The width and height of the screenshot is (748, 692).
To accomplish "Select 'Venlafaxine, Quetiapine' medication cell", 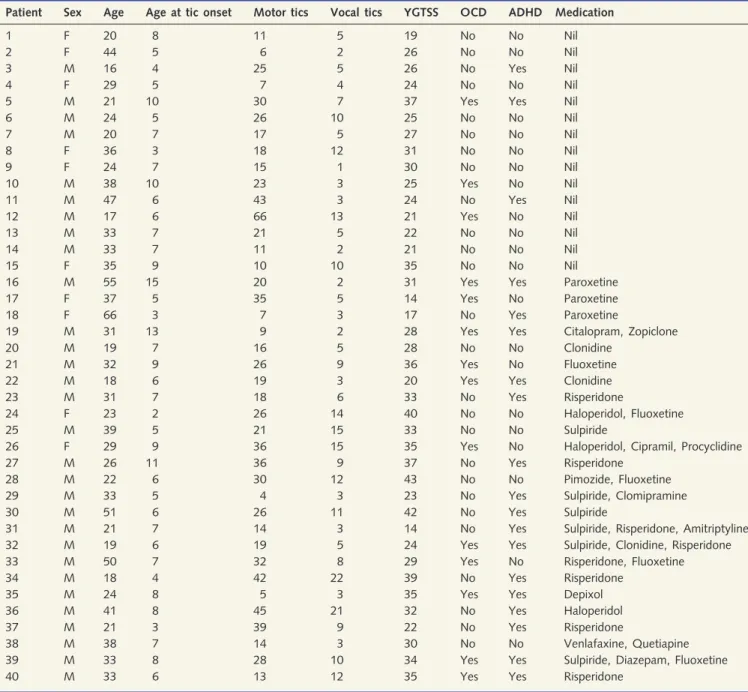I will pyautogui.click(x=626, y=643).
